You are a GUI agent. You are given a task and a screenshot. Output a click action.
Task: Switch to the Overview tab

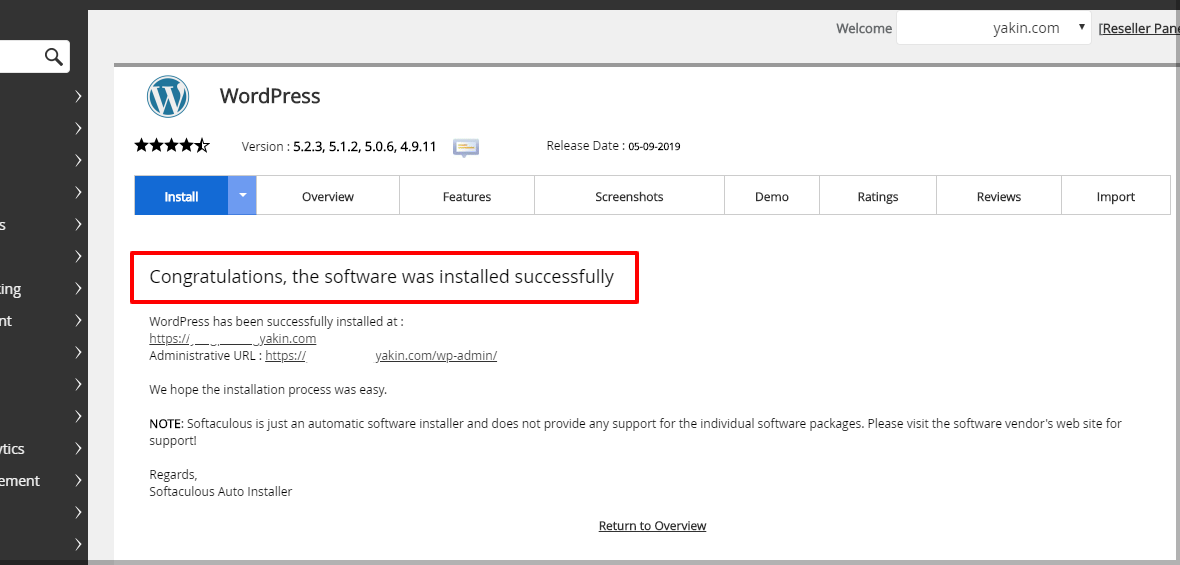coord(328,196)
